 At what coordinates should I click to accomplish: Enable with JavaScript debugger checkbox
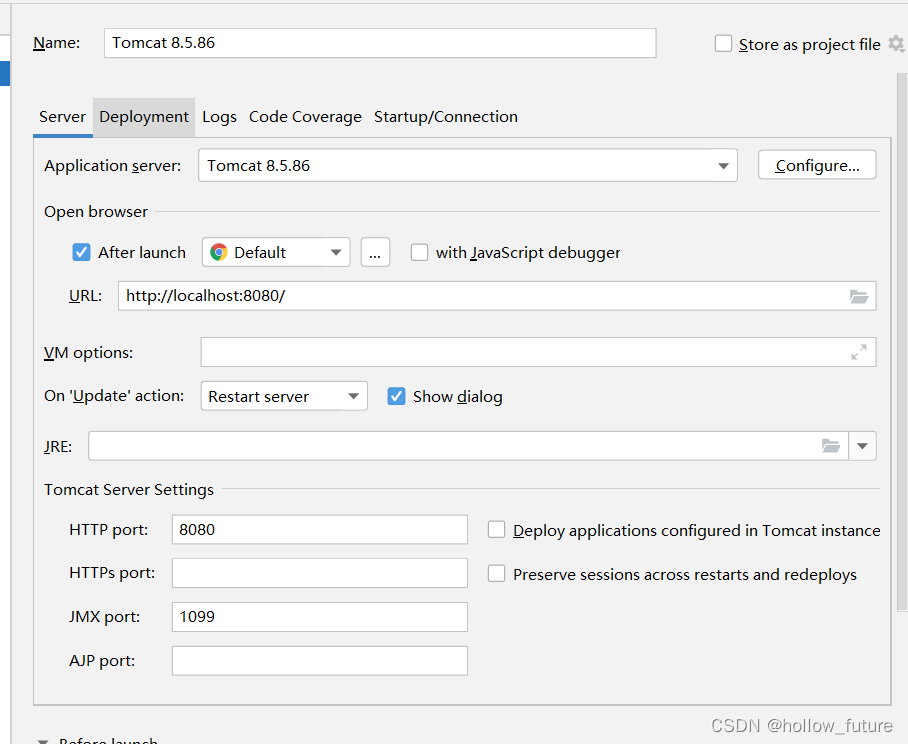point(419,252)
